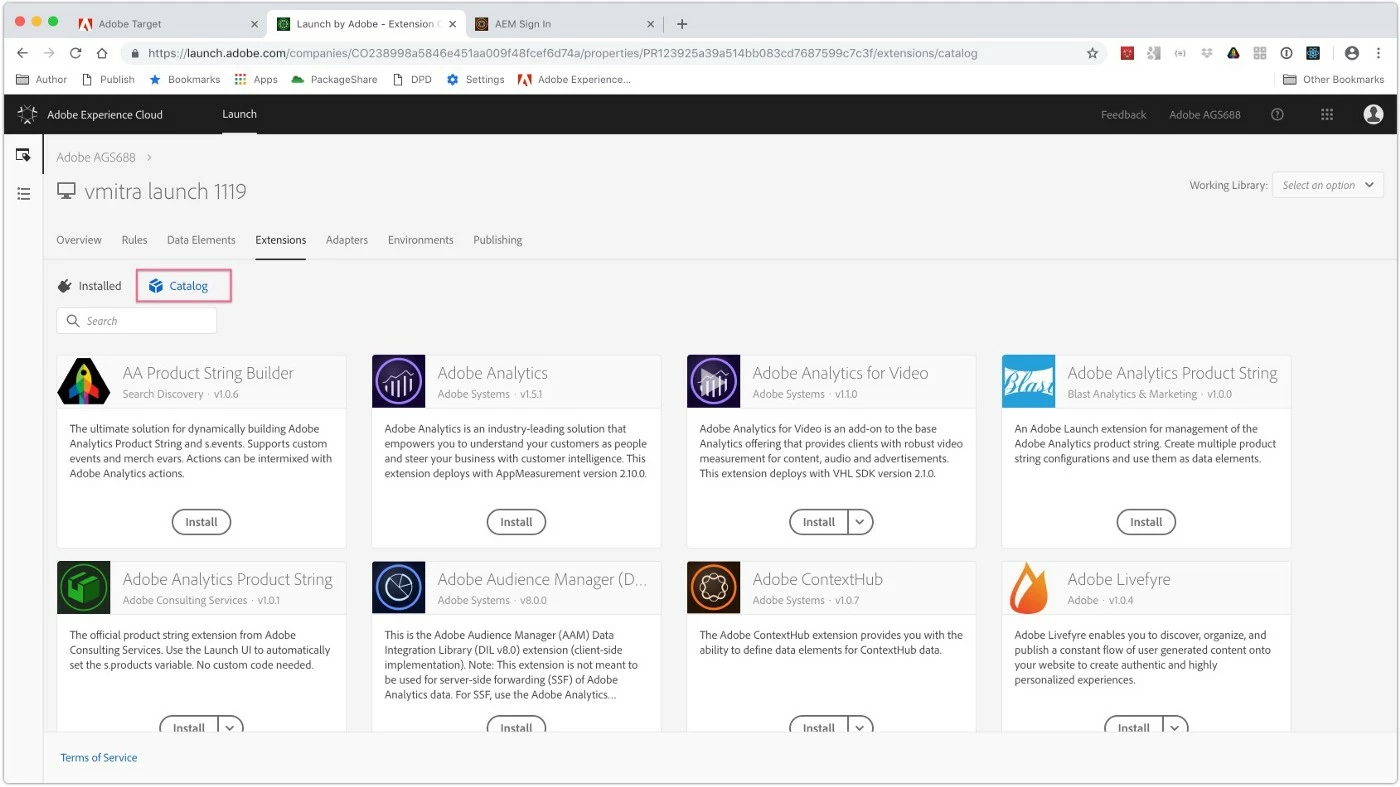This screenshot has width=1400, height=787.
Task: Open the Publish bookmark
Action: click(x=108, y=79)
